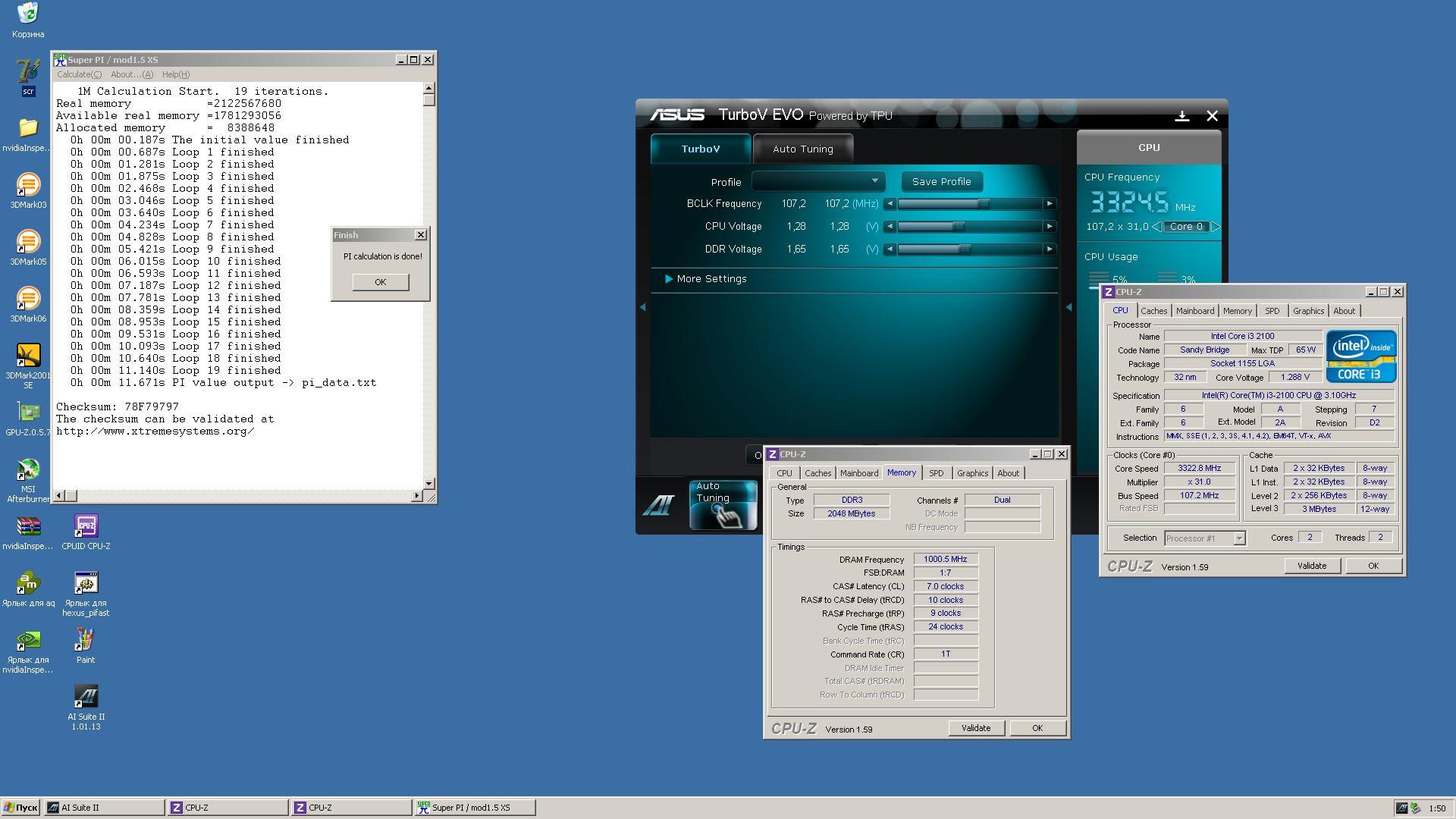Open the NVIDIA Inspector shortcut icon
The image size is (1456, 819).
point(28,640)
